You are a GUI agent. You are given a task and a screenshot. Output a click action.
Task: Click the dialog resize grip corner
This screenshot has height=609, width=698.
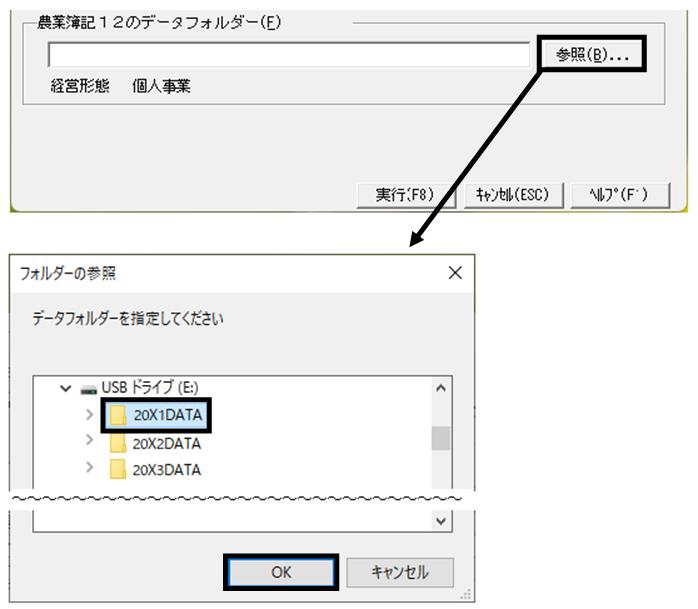point(466,594)
